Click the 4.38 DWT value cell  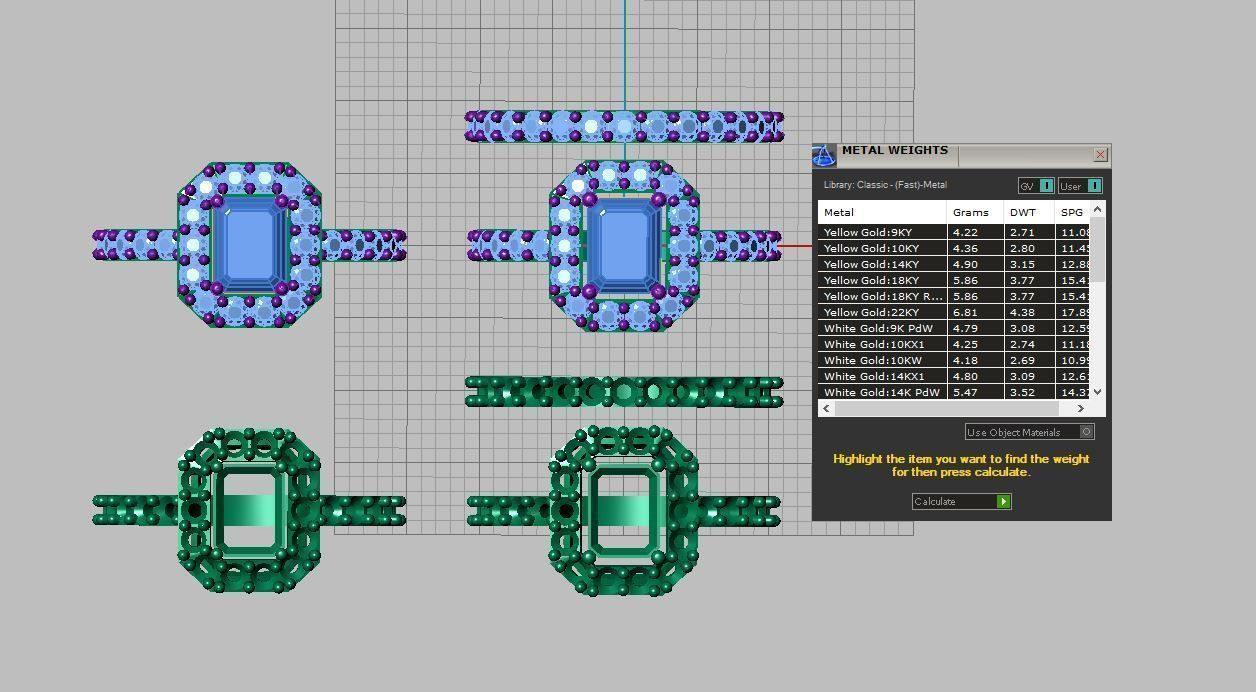(x=1029, y=312)
